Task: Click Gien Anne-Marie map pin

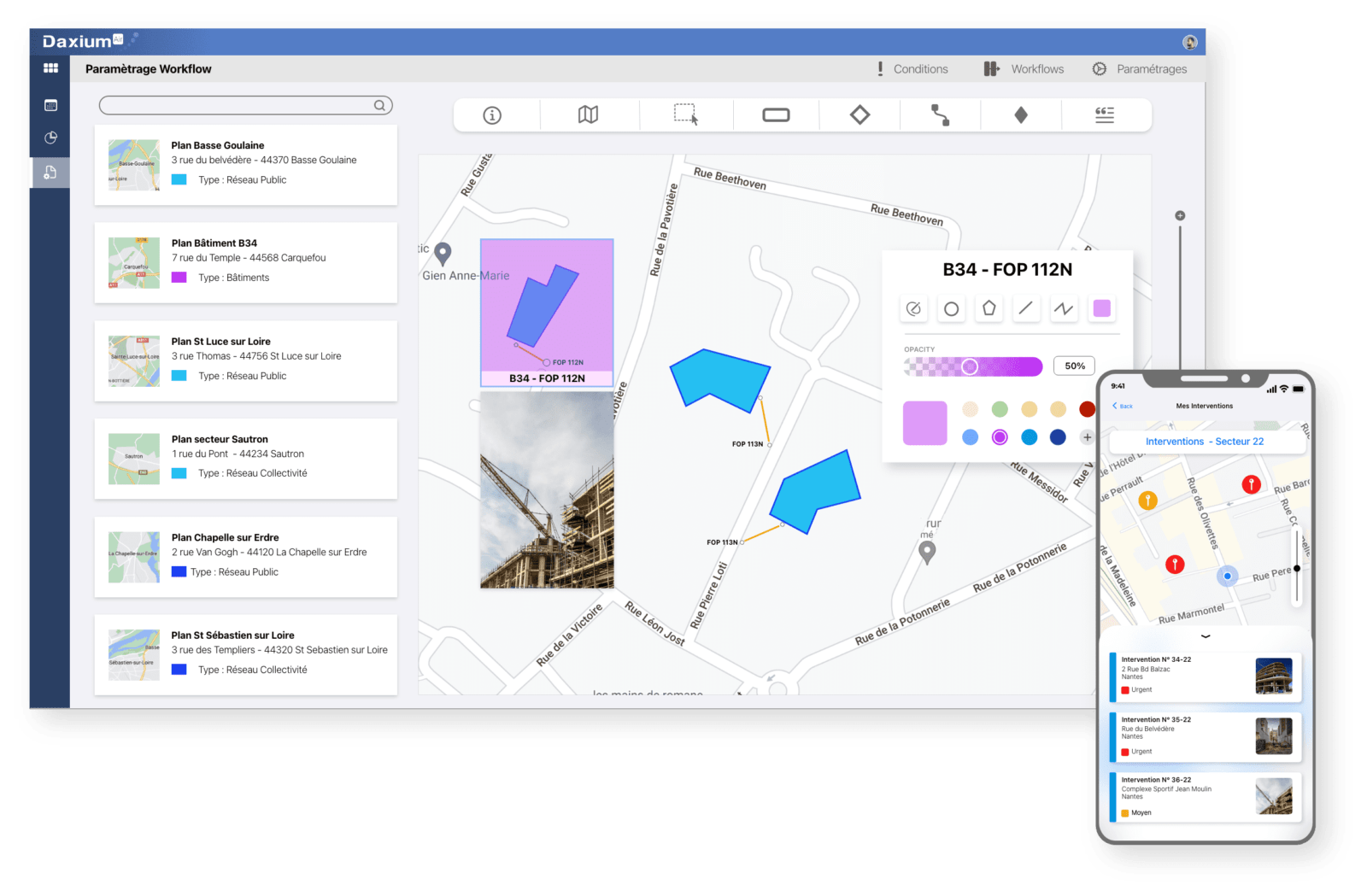Action: tap(443, 254)
